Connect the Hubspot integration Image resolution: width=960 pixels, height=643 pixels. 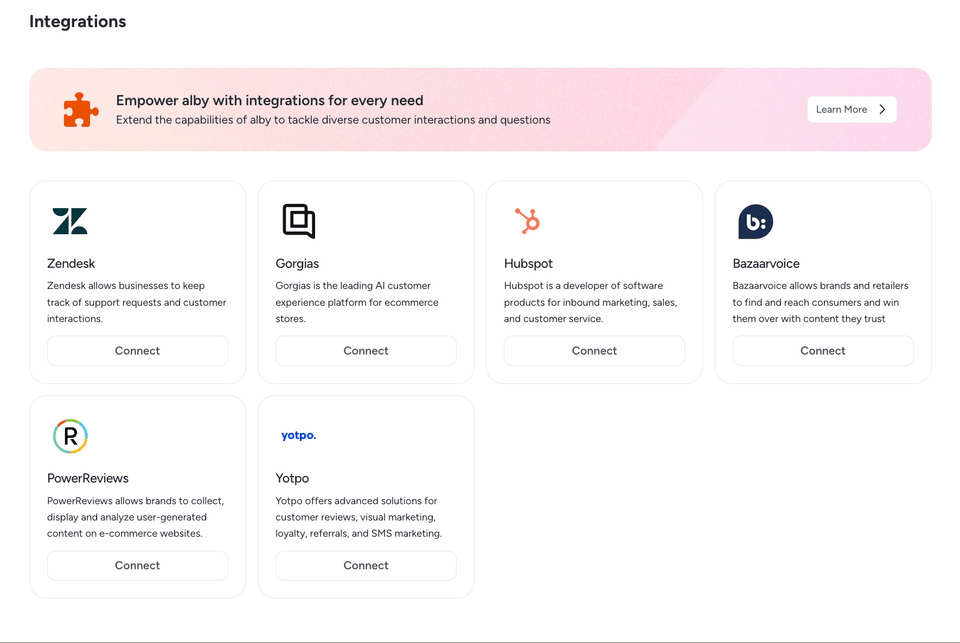coord(594,351)
